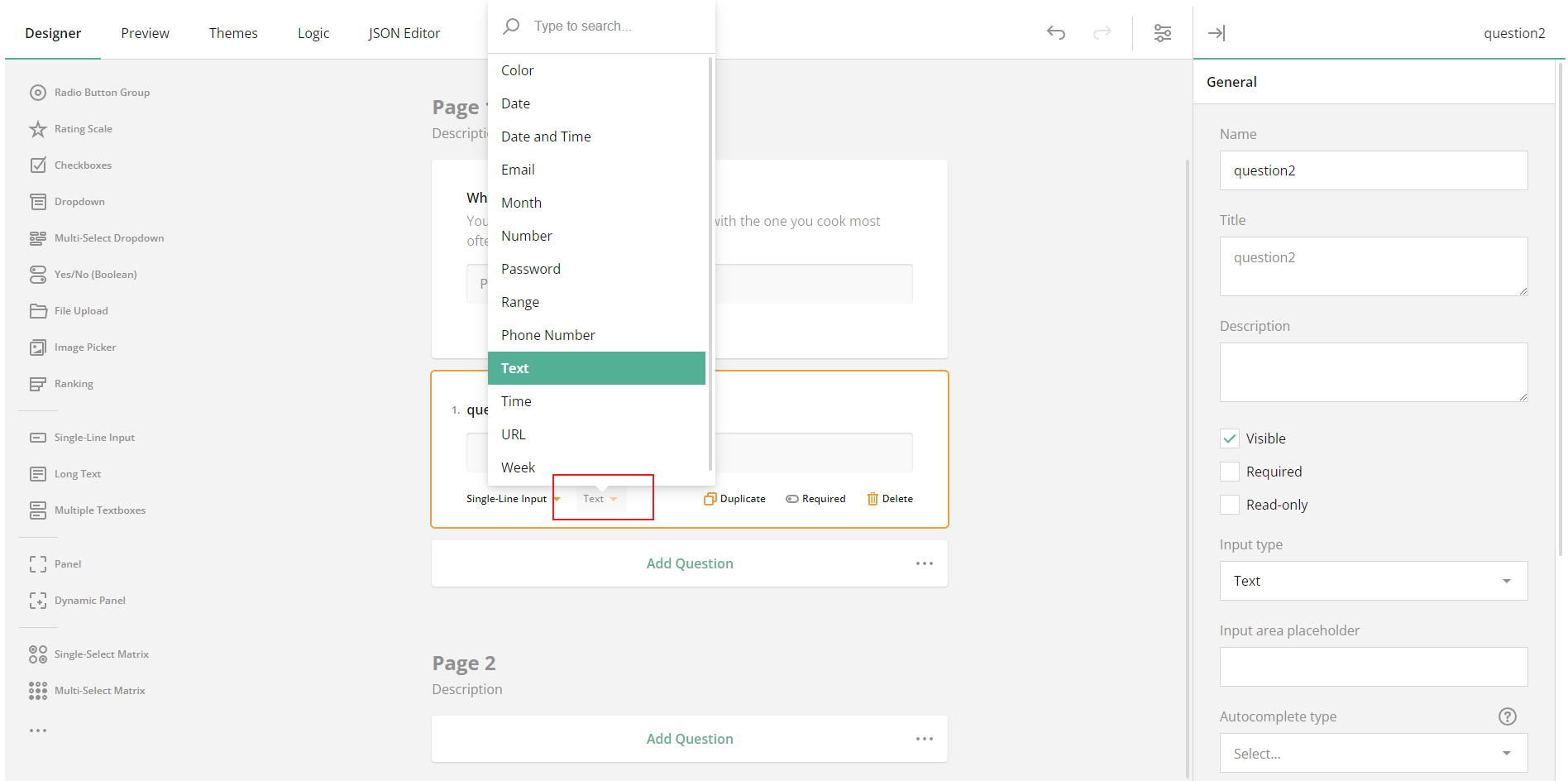Screen dimensions: 1568x781
Task: Duplicate question2 using the Duplicate button
Action: point(734,498)
